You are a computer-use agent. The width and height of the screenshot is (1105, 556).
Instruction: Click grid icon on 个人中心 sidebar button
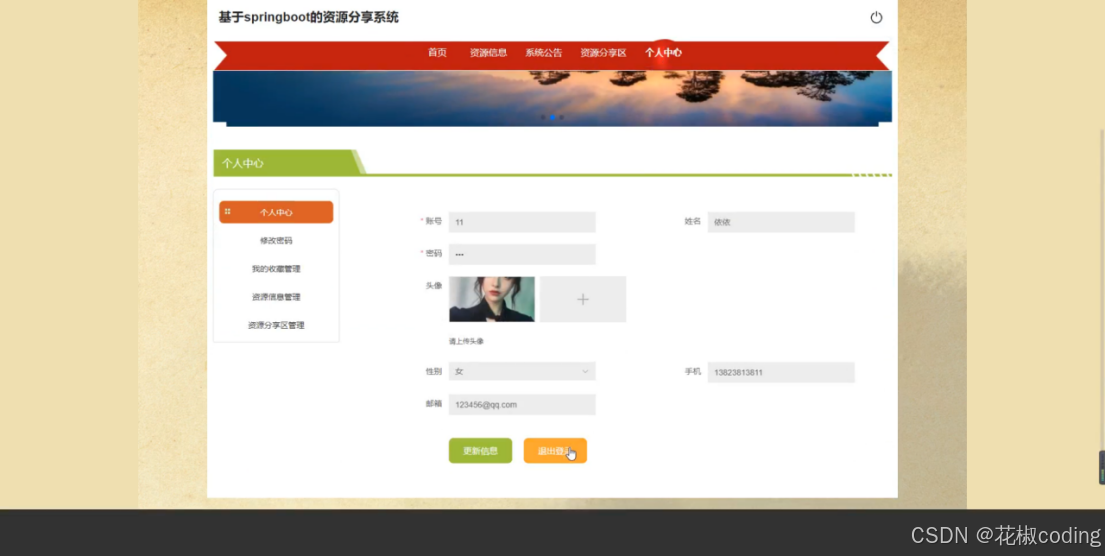tap(228, 211)
